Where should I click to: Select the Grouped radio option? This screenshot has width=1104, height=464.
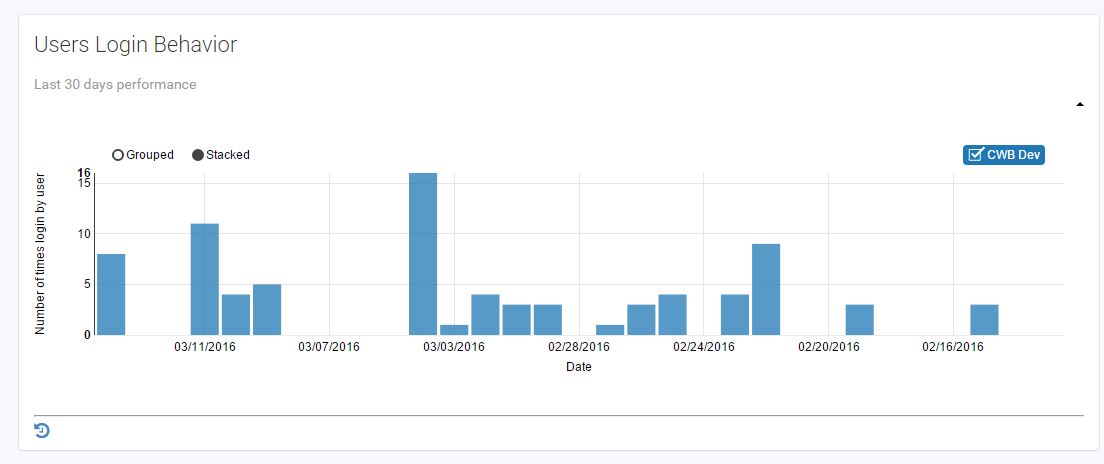pyautogui.click(x=118, y=155)
